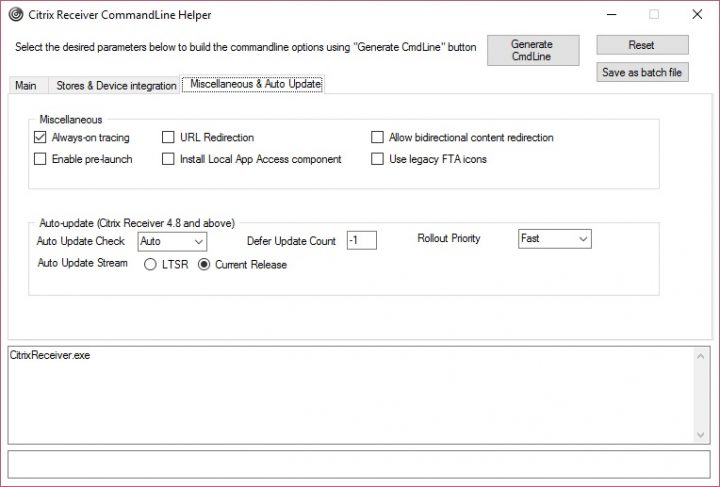The height and width of the screenshot is (487, 720).
Task: Select the LTSR radio button
Action: pyautogui.click(x=150, y=265)
